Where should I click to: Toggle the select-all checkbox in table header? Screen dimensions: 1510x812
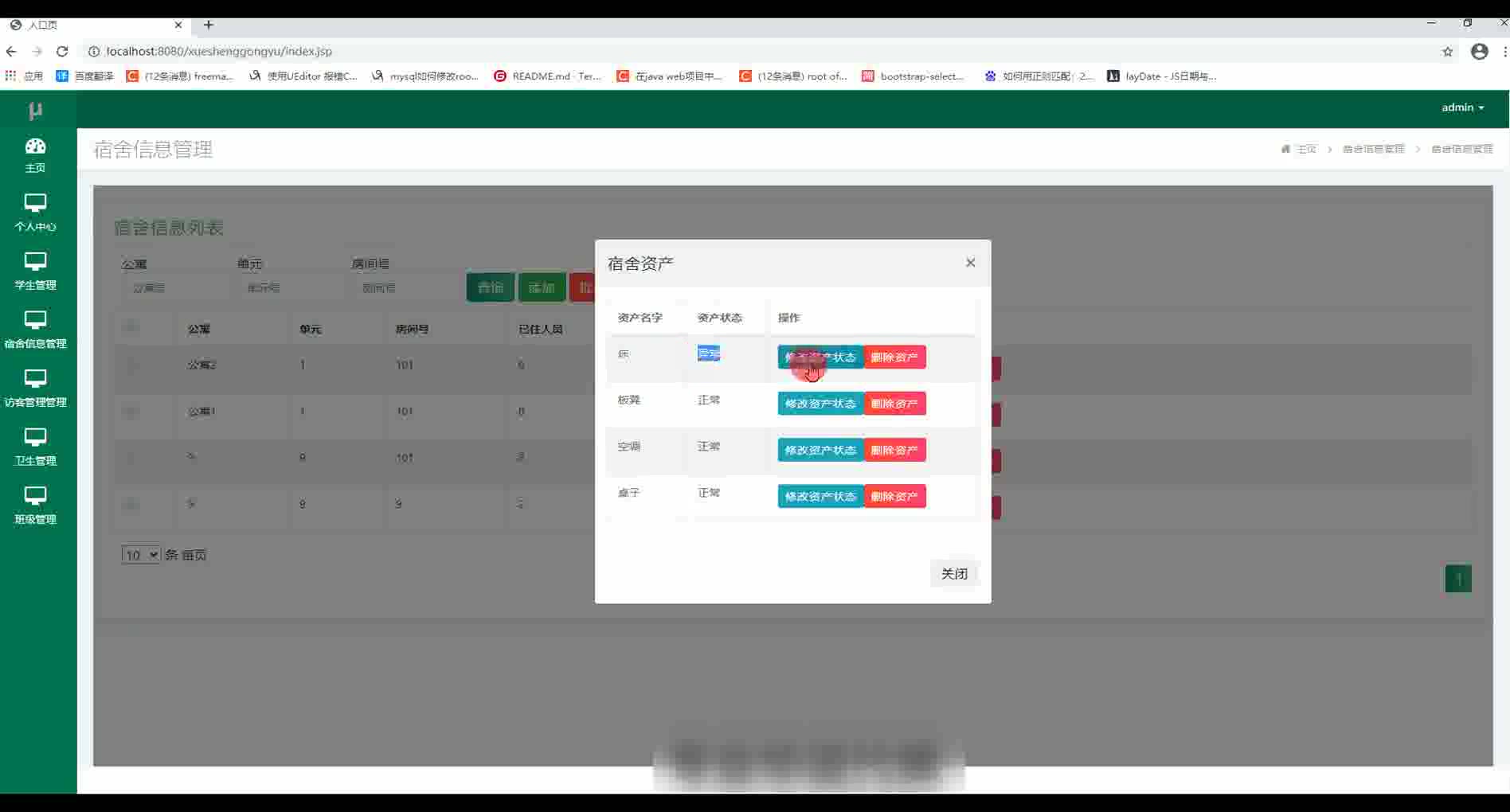click(131, 327)
